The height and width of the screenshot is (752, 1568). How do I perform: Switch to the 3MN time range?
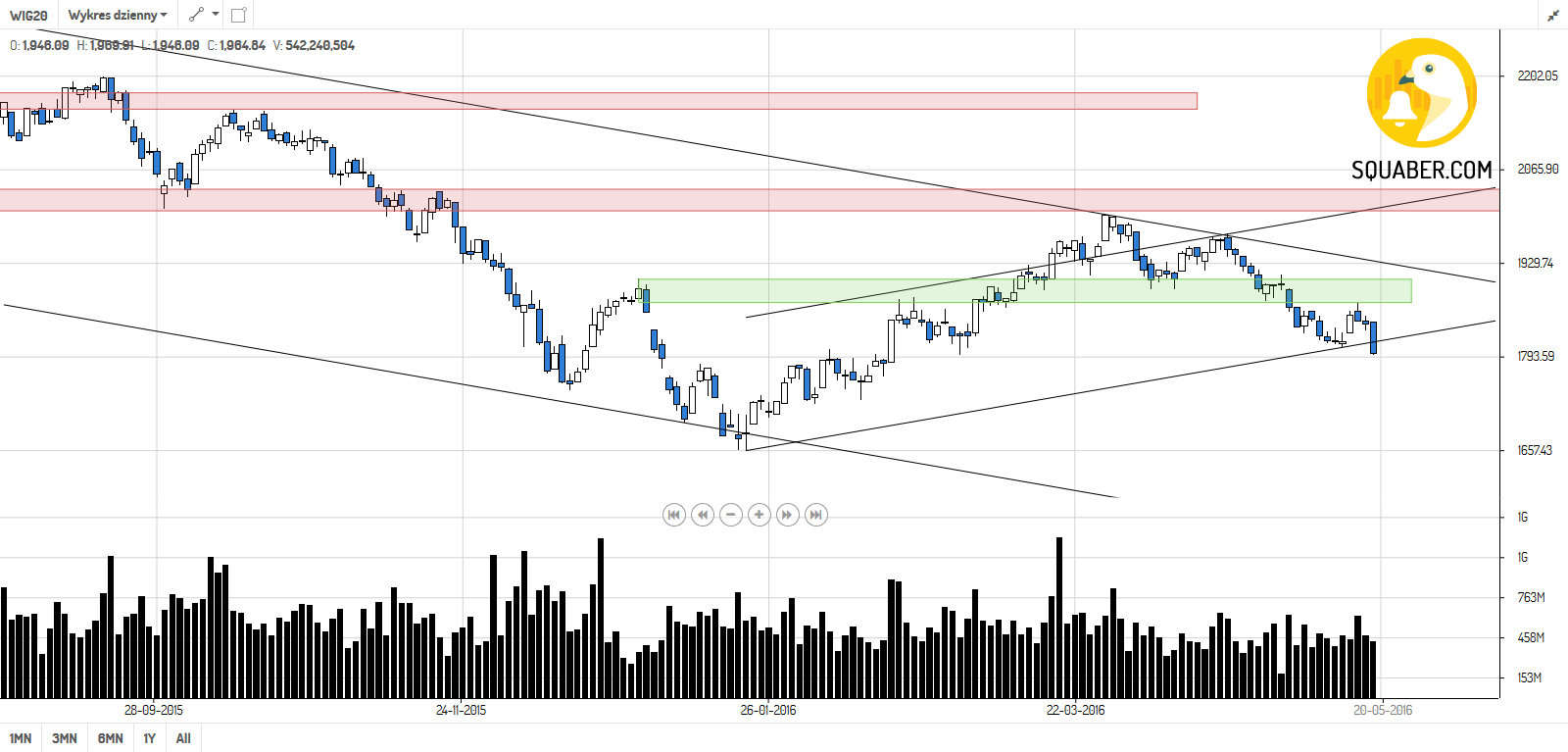point(65,738)
